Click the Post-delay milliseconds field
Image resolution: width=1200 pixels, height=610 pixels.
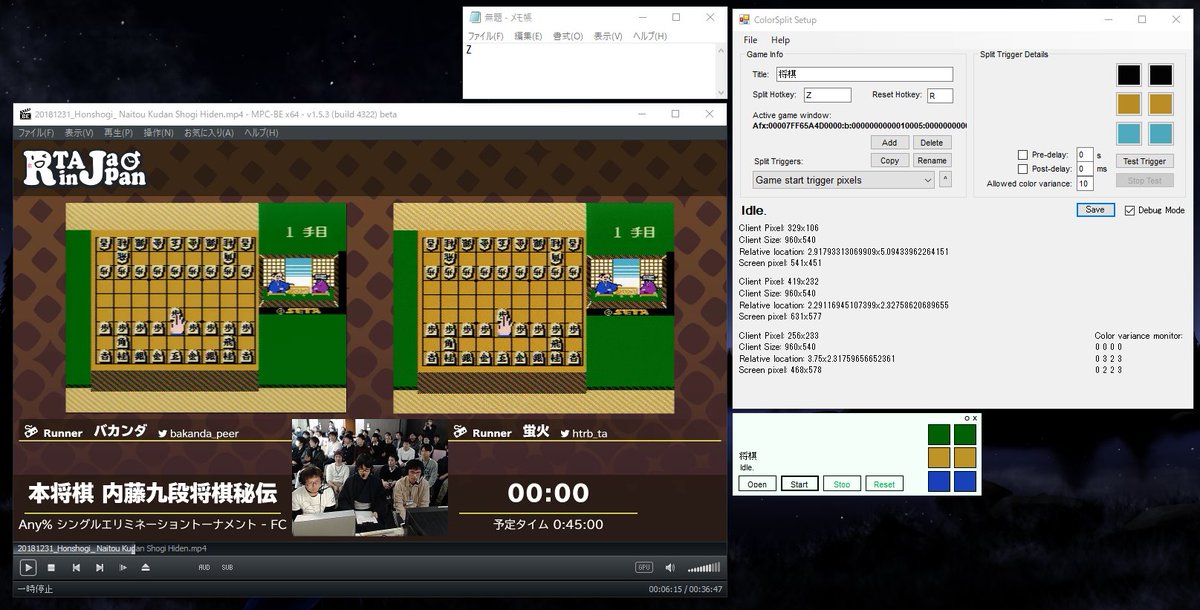[1085, 169]
